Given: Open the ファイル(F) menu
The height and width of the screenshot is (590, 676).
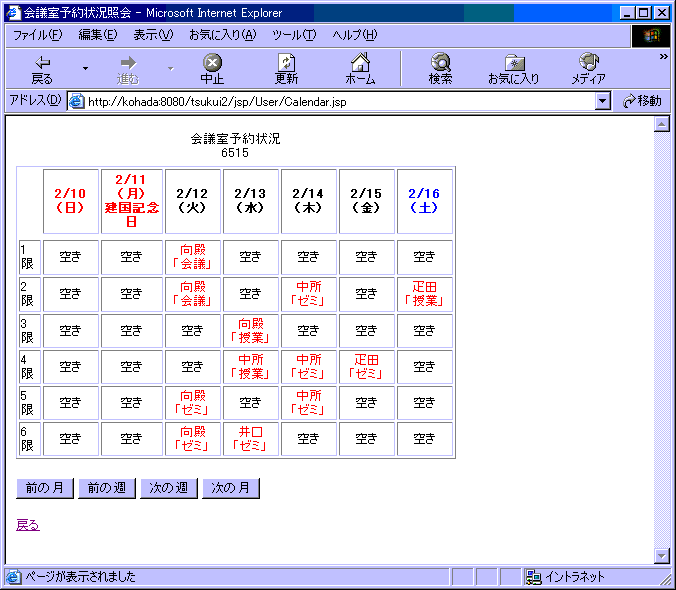Looking at the screenshot, I should click(37, 35).
